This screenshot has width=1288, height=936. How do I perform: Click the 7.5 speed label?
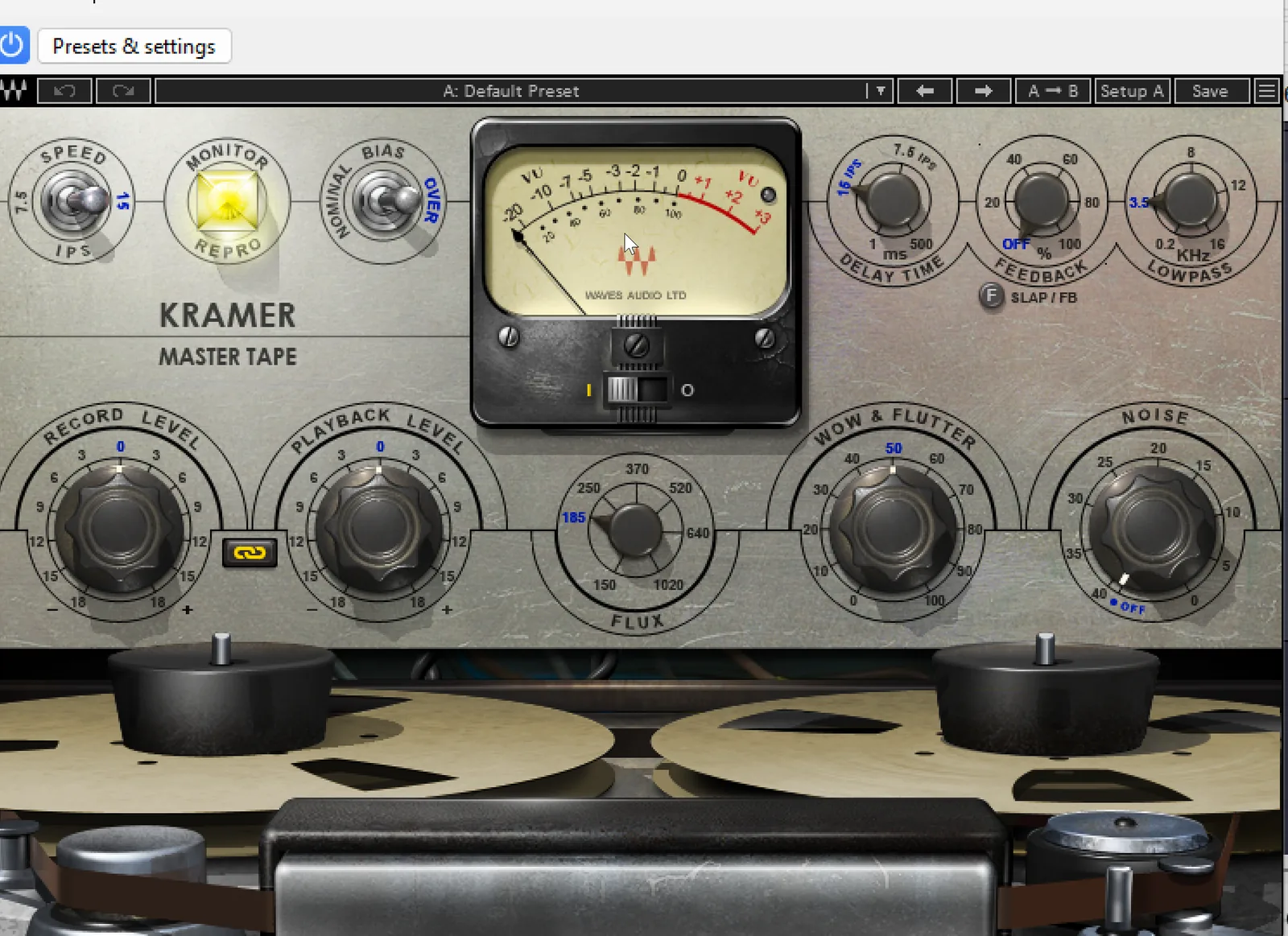[x=21, y=202]
